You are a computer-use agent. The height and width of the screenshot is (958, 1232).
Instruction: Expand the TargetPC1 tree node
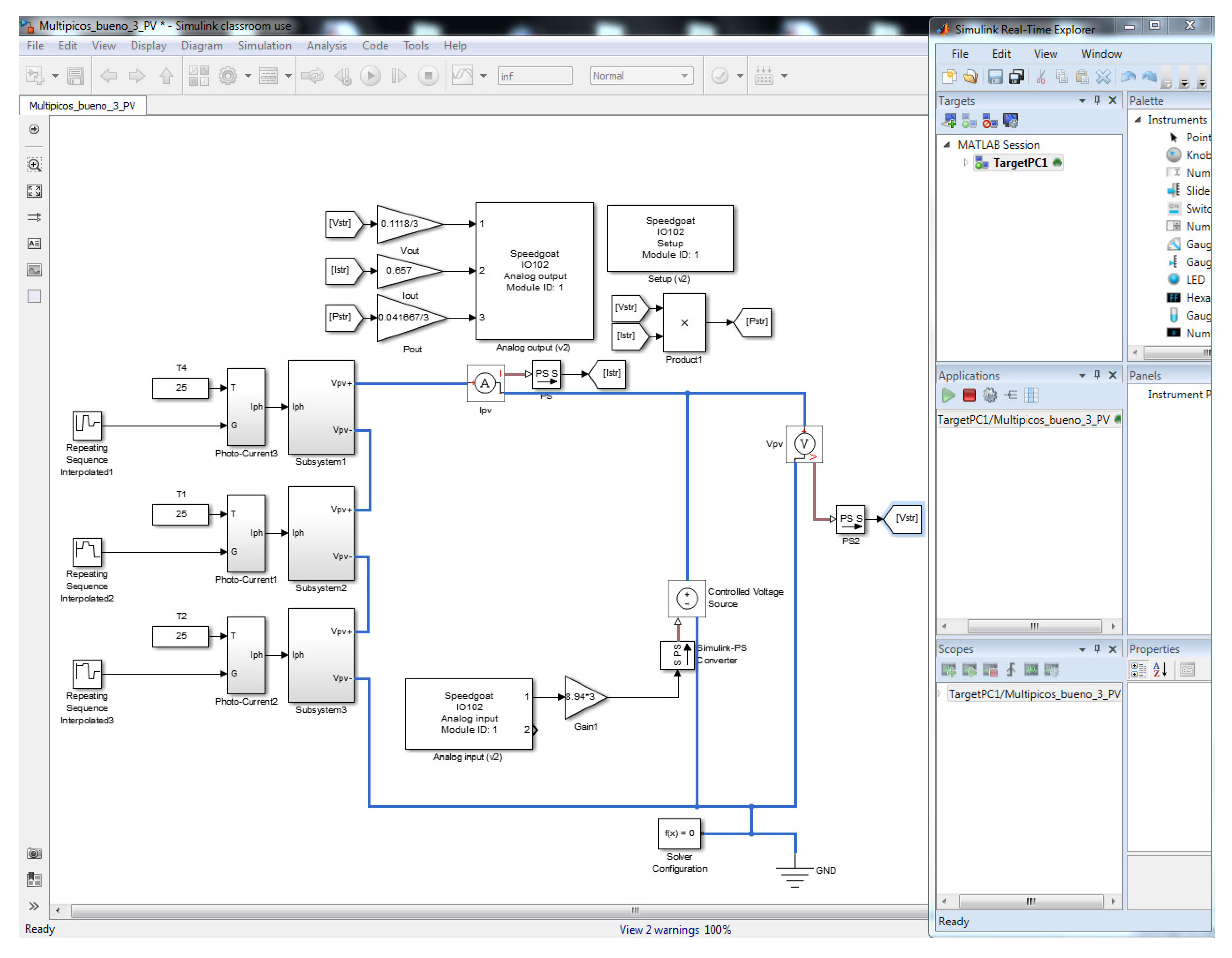(965, 163)
